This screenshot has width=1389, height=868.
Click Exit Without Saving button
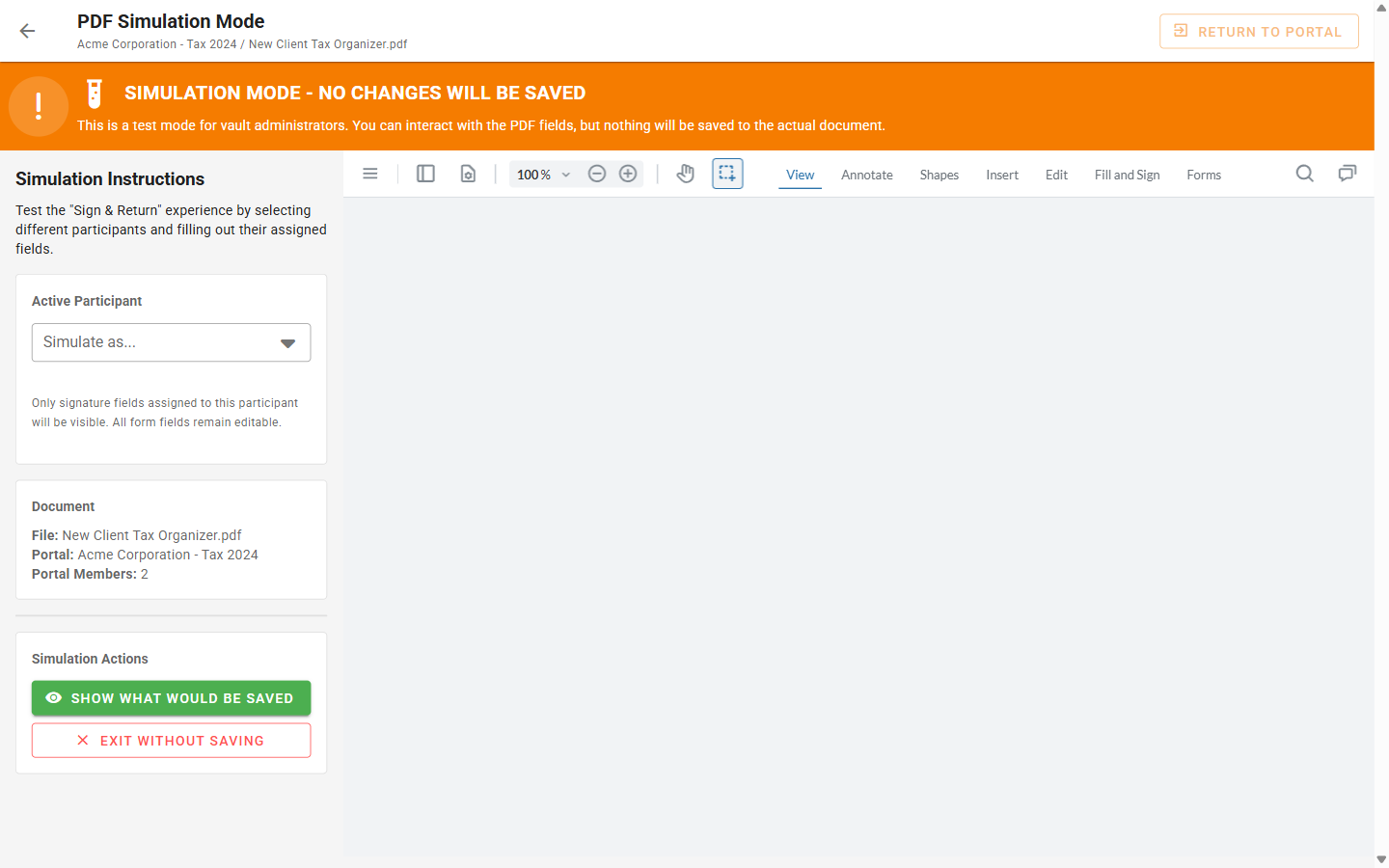point(171,741)
